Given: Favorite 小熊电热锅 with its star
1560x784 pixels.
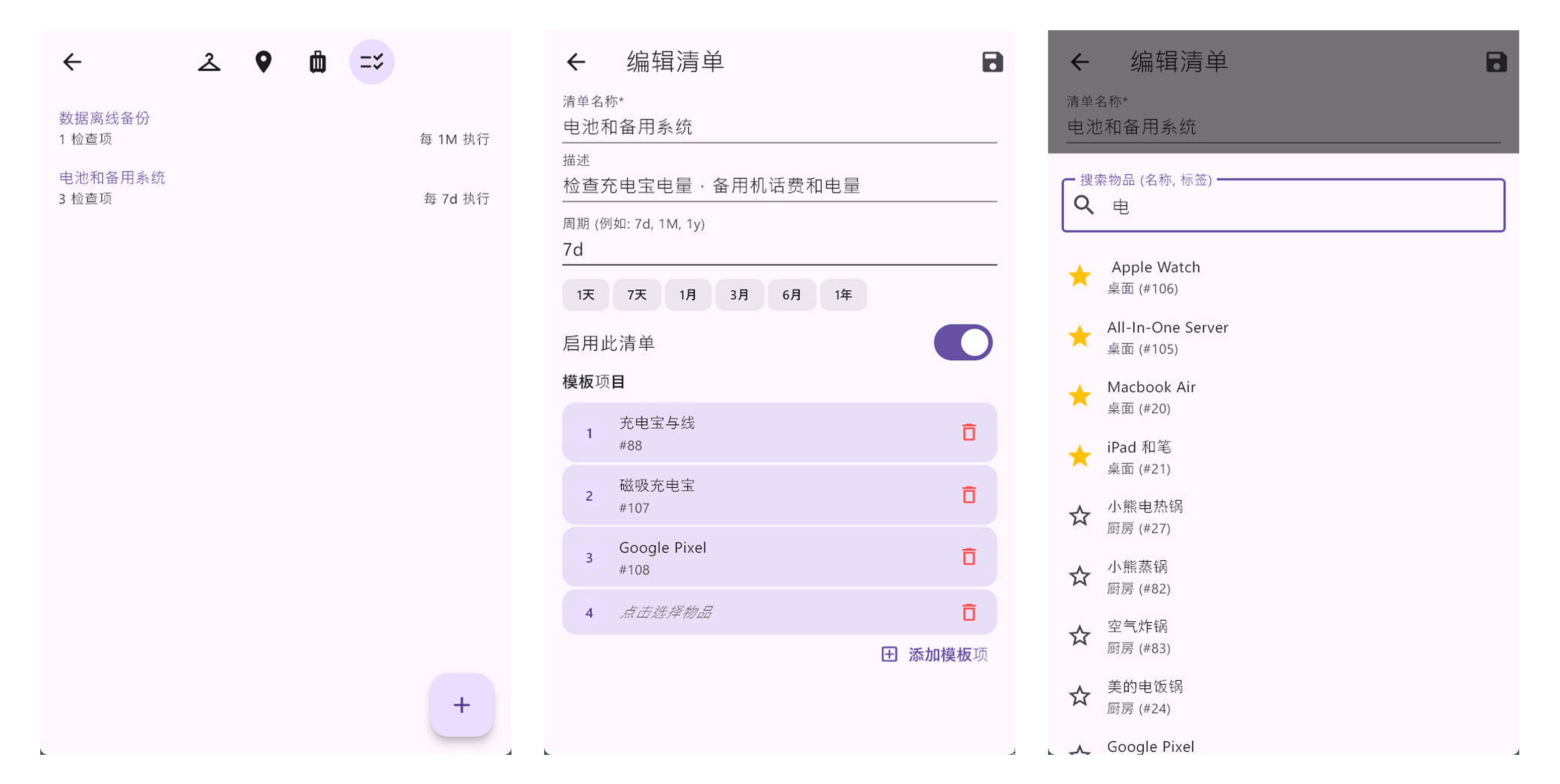Looking at the screenshot, I should click(x=1080, y=516).
